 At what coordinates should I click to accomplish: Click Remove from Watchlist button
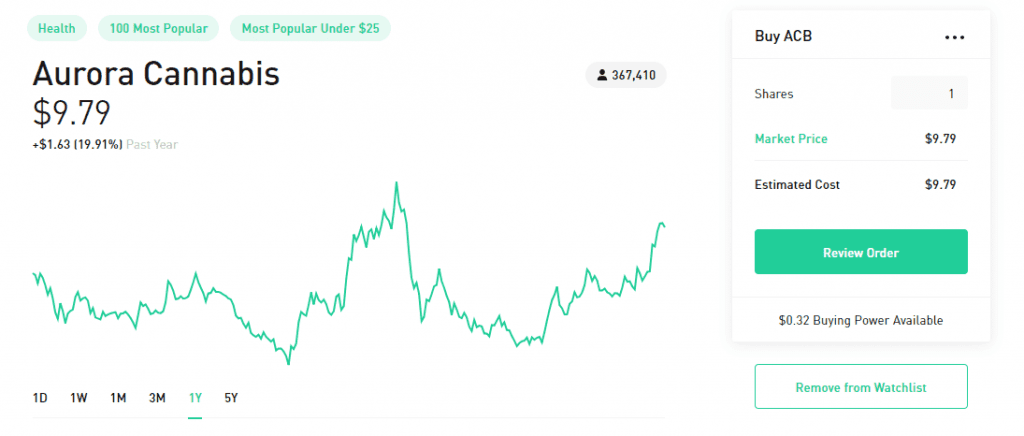[x=861, y=387]
